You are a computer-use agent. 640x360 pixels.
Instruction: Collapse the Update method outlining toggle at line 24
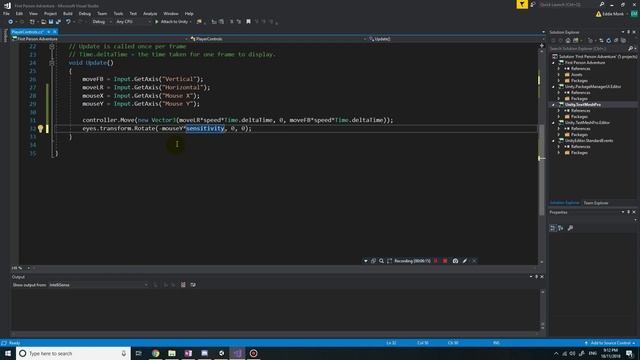tap(52, 63)
